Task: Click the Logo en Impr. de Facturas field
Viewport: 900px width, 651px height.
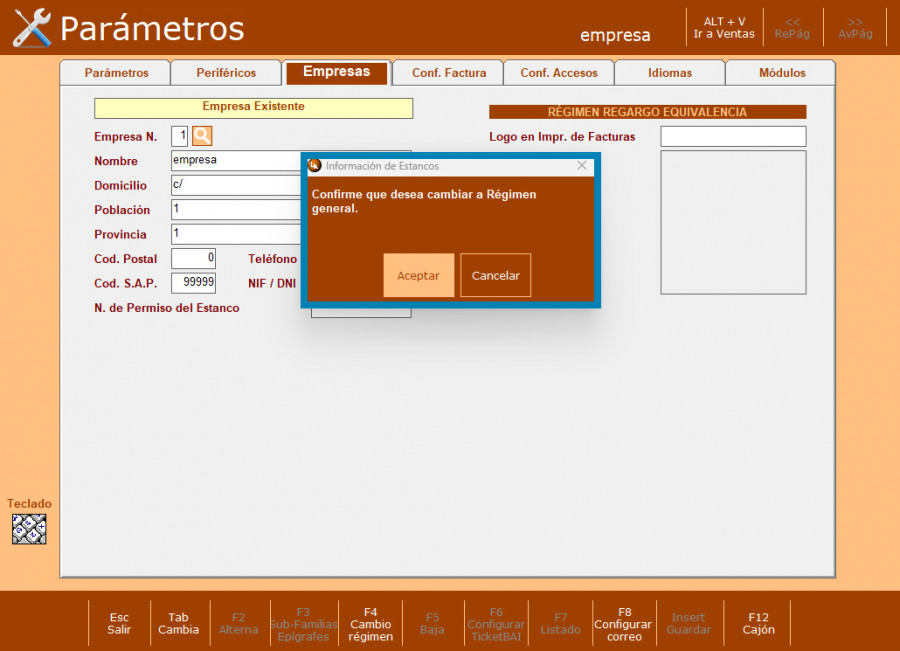Action: point(732,137)
